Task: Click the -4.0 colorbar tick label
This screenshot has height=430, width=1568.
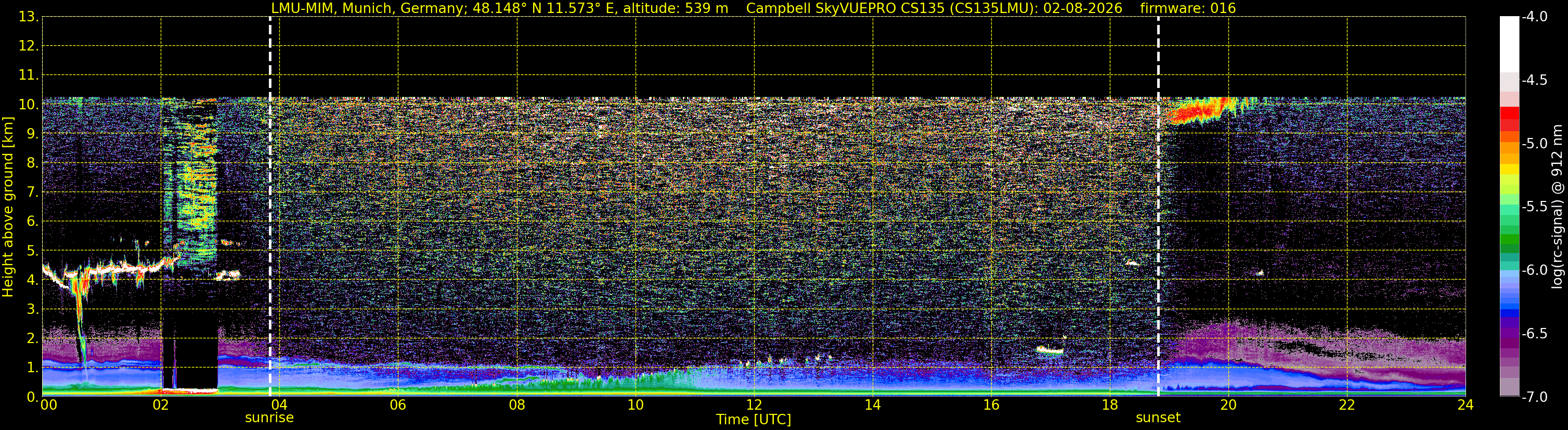Action: [x=1534, y=17]
